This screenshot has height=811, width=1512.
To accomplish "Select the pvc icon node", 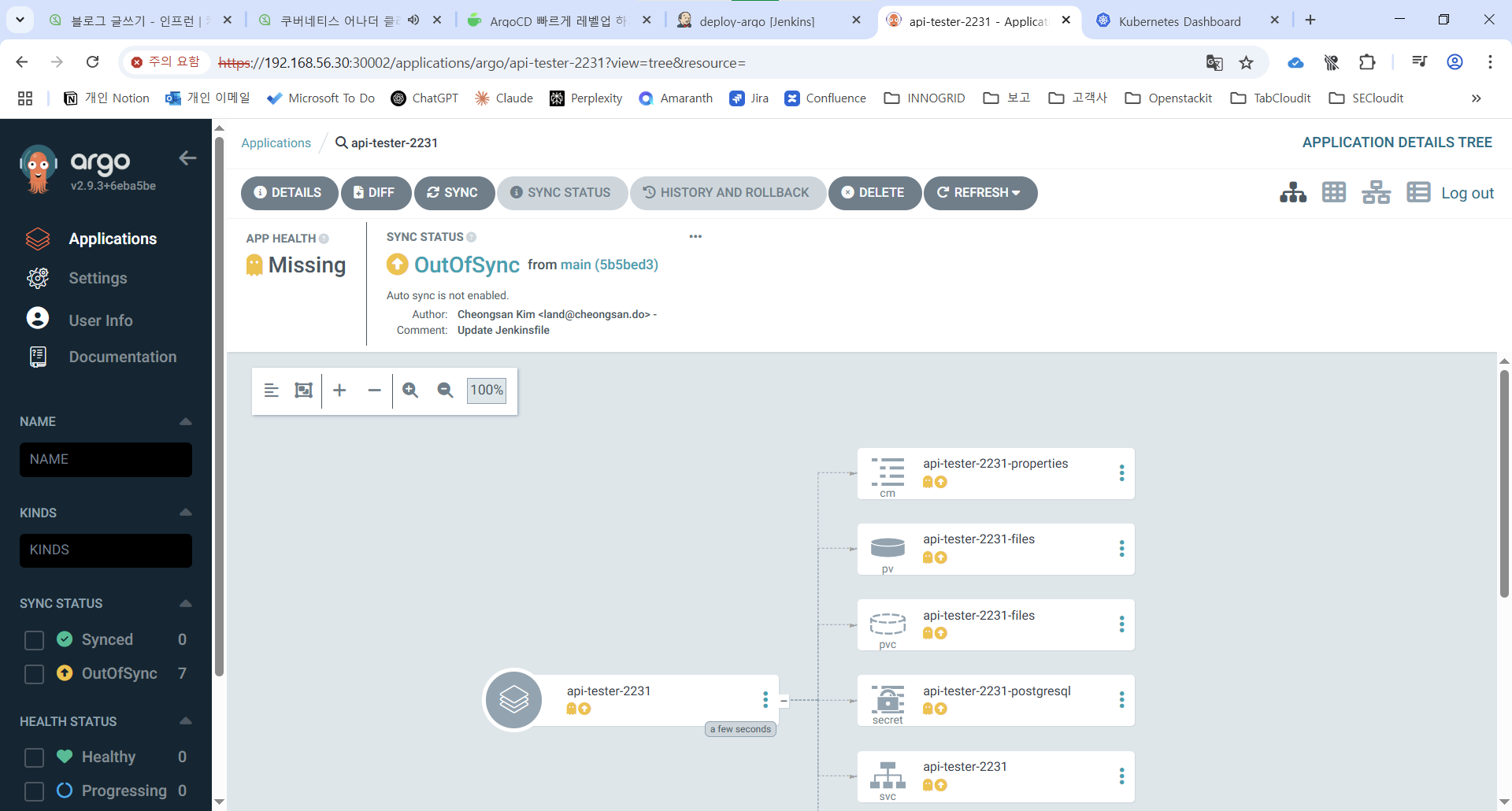I will pos(888,624).
